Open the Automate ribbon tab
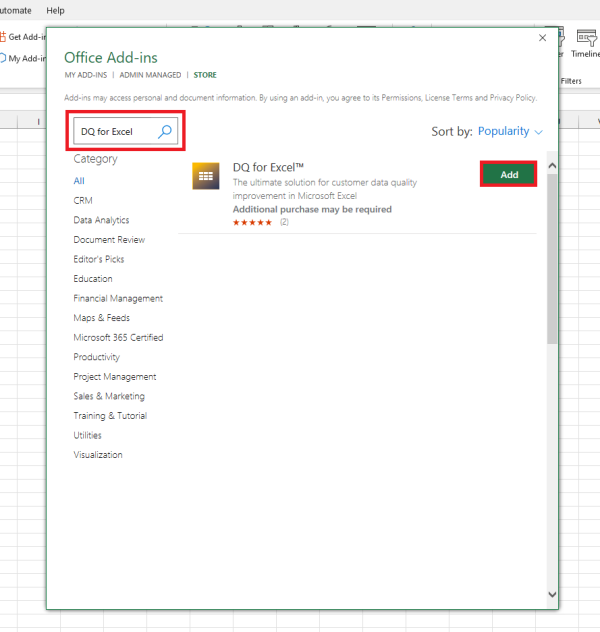 16,10
